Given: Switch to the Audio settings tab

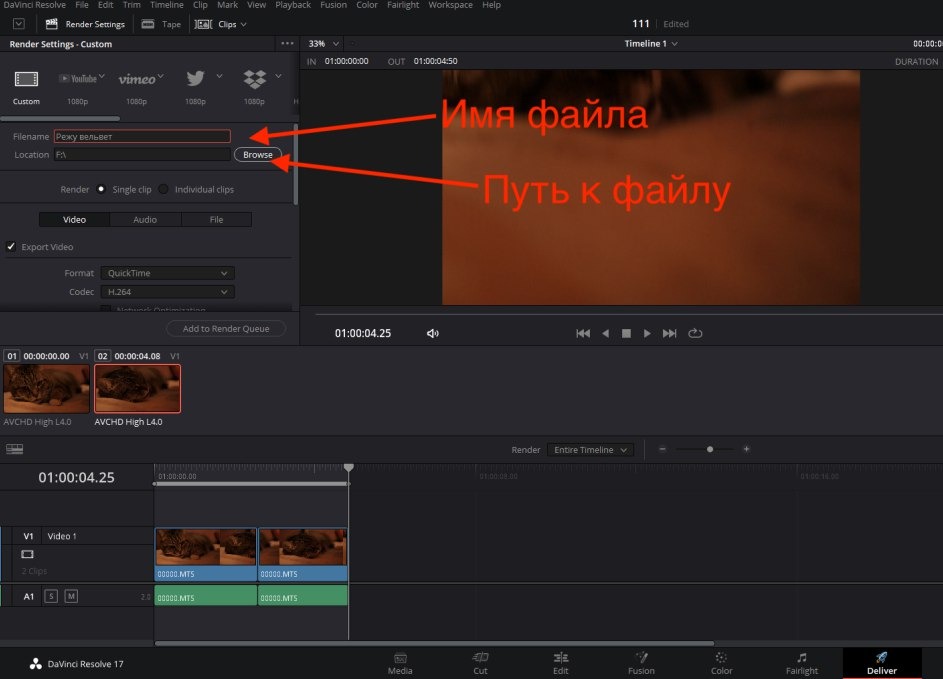Looking at the screenshot, I should tap(145, 220).
